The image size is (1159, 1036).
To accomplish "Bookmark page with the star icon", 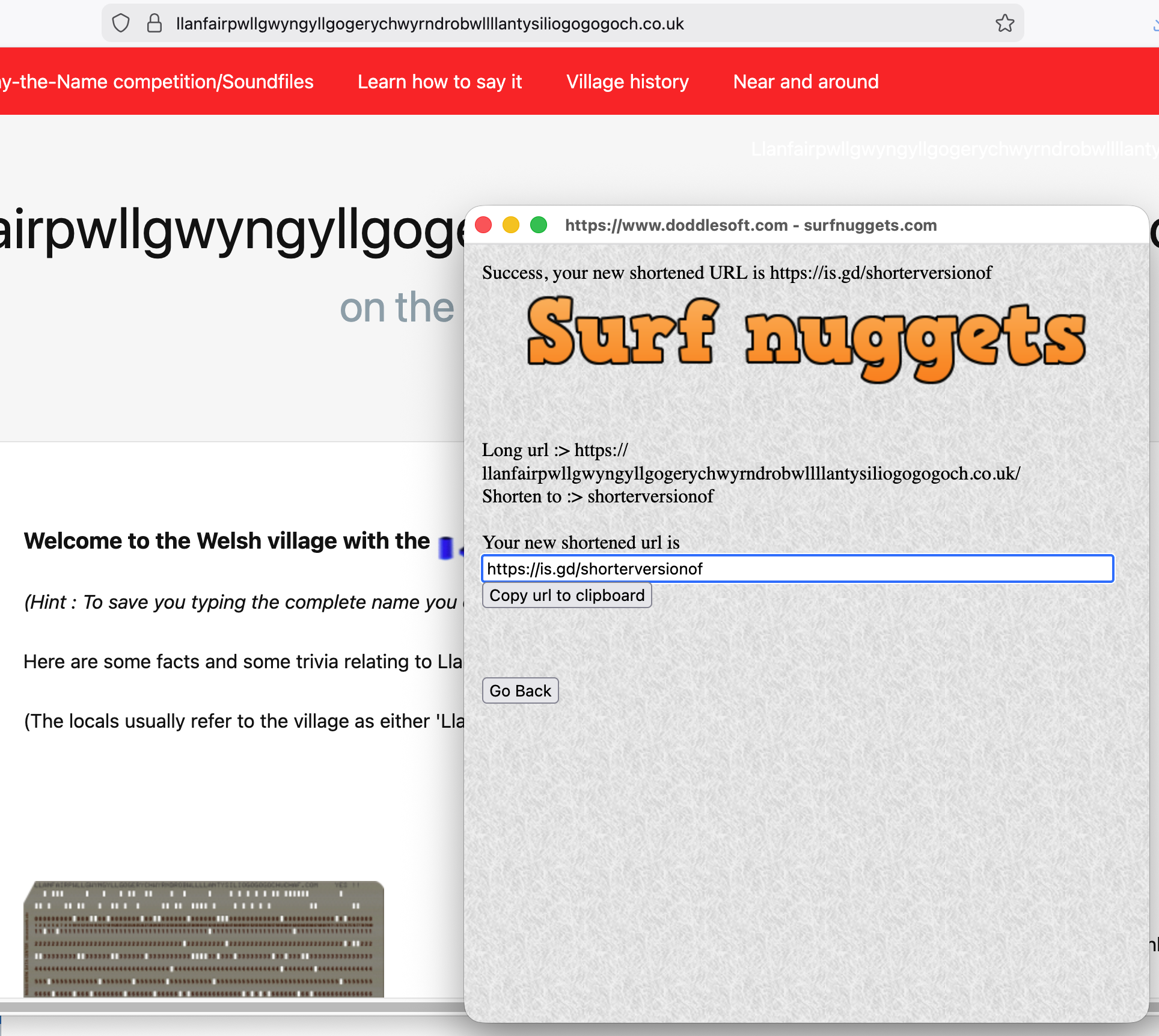I will pyautogui.click(x=1005, y=23).
